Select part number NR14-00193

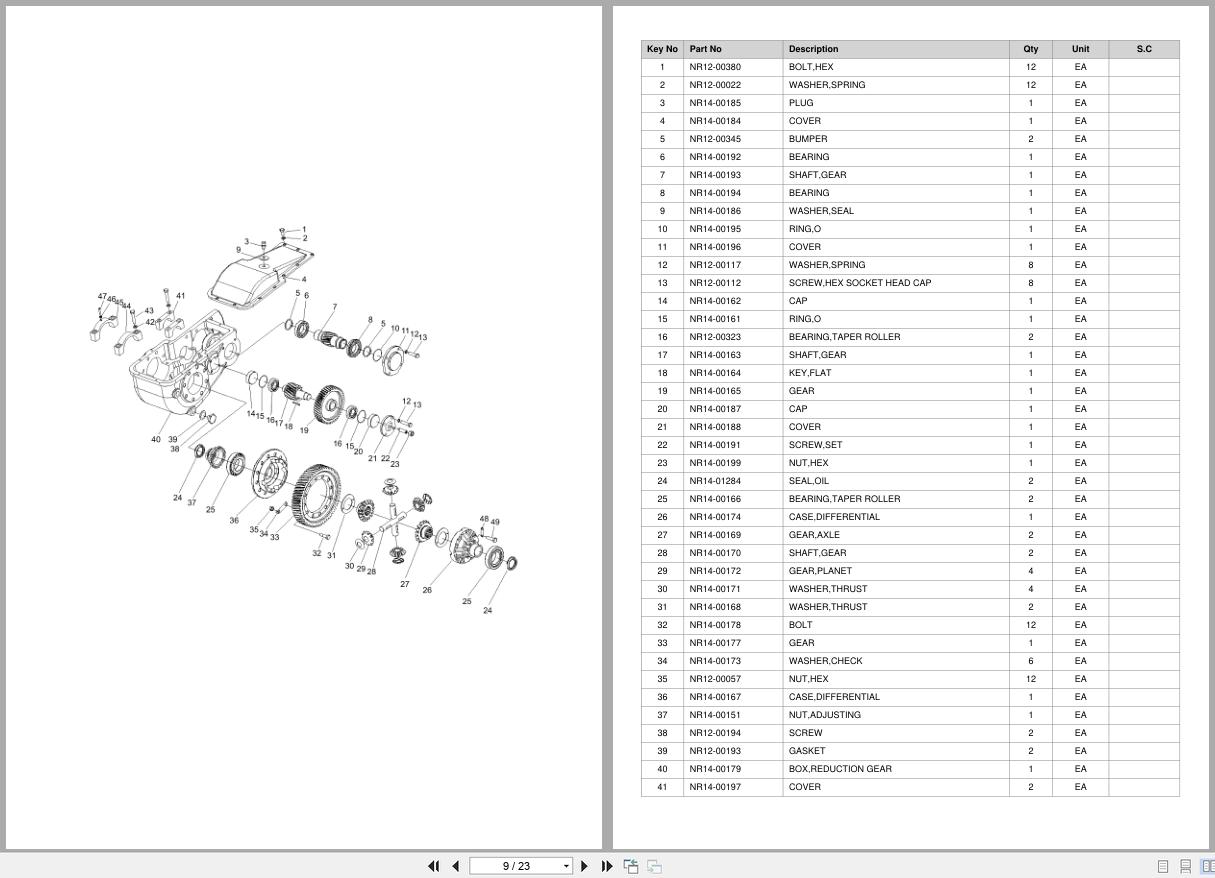(715, 175)
